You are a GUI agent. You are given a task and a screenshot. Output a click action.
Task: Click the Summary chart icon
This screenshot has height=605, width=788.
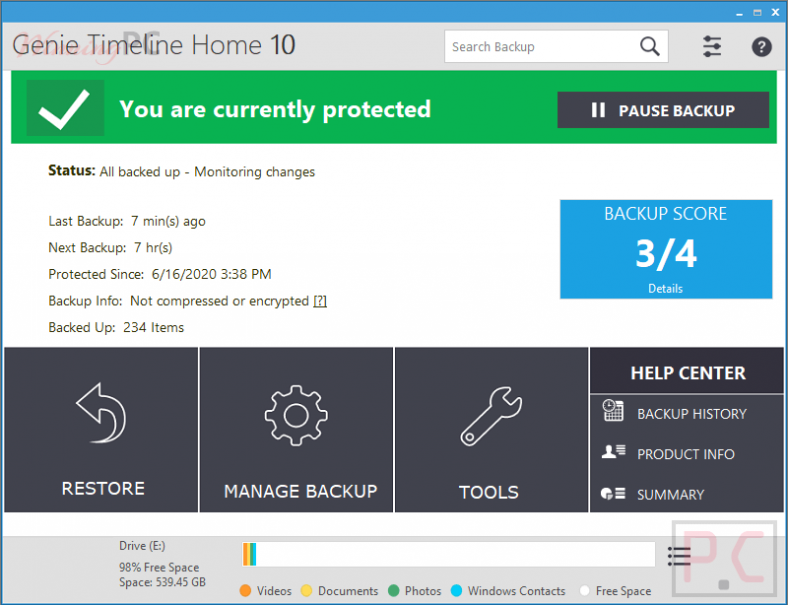pos(613,493)
